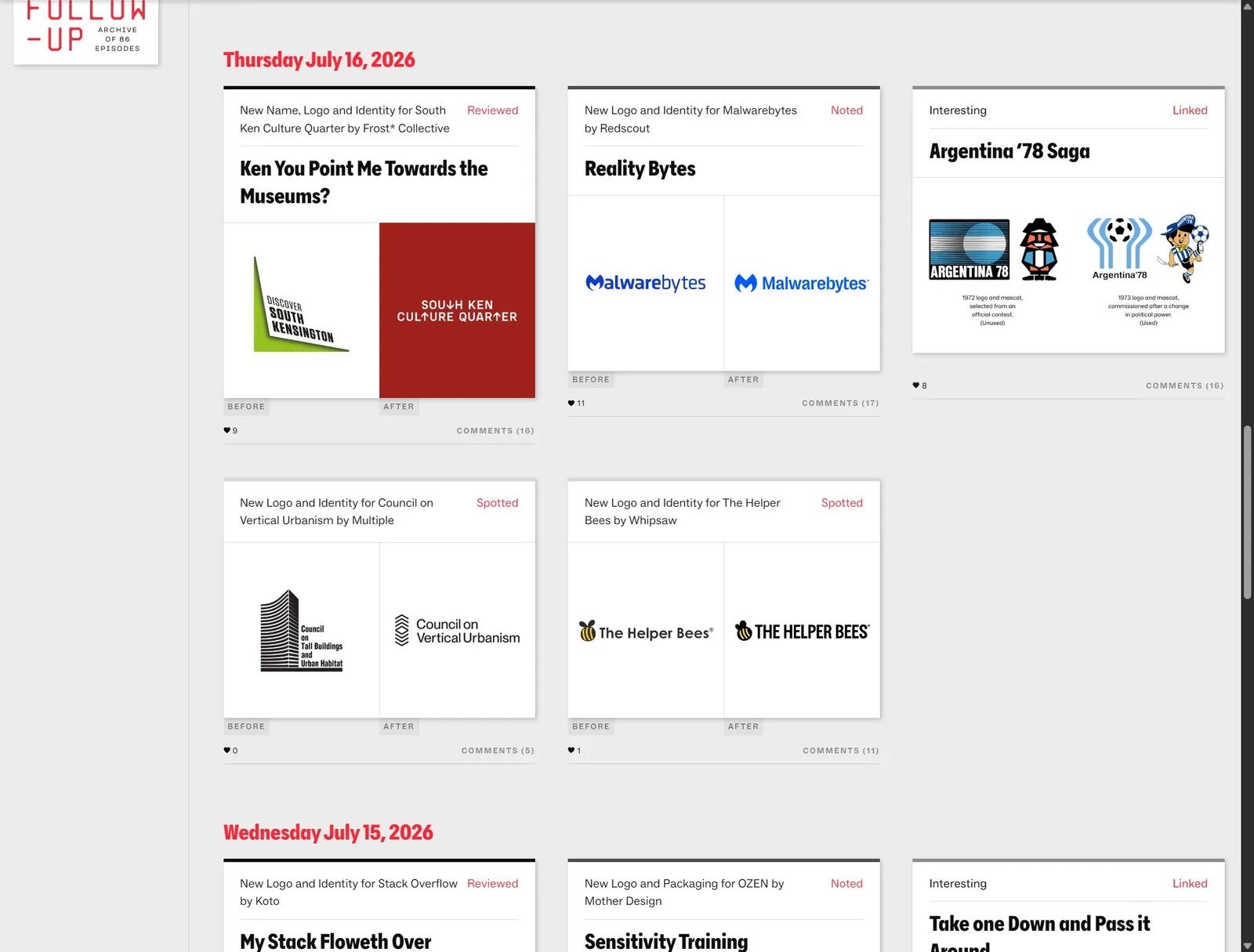1254x952 pixels.
Task: Open Comments (5) on Vertical Urbanism post
Action: (x=498, y=751)
